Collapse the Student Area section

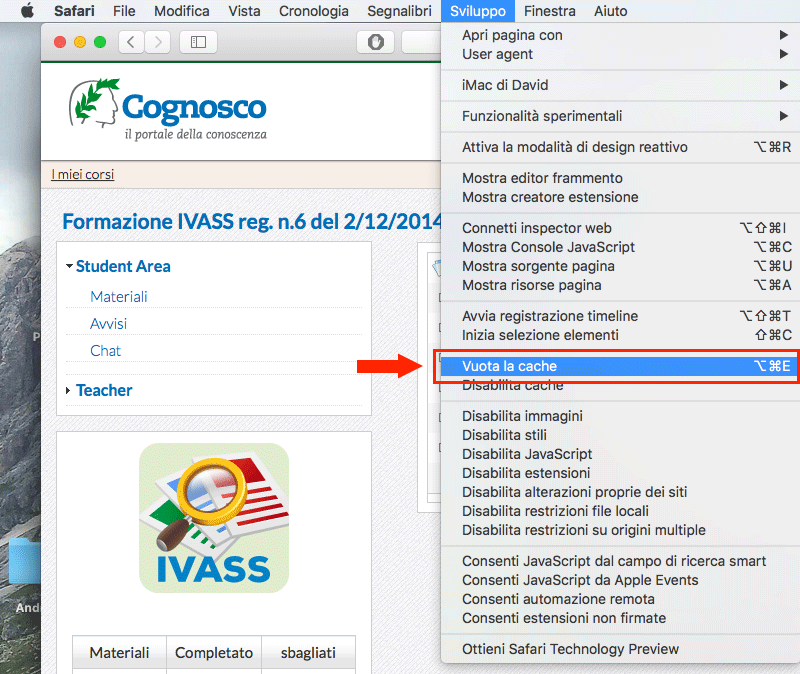click(69, 266)
